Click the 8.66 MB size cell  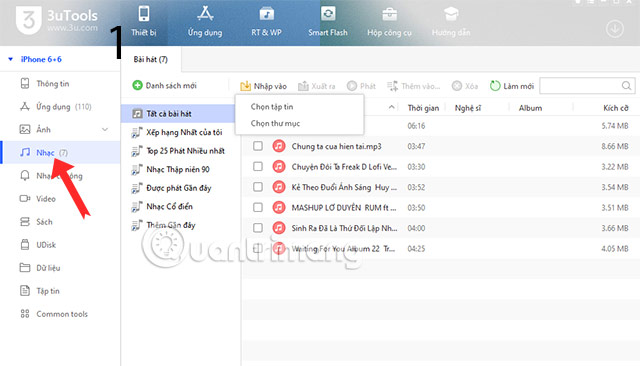615,146
